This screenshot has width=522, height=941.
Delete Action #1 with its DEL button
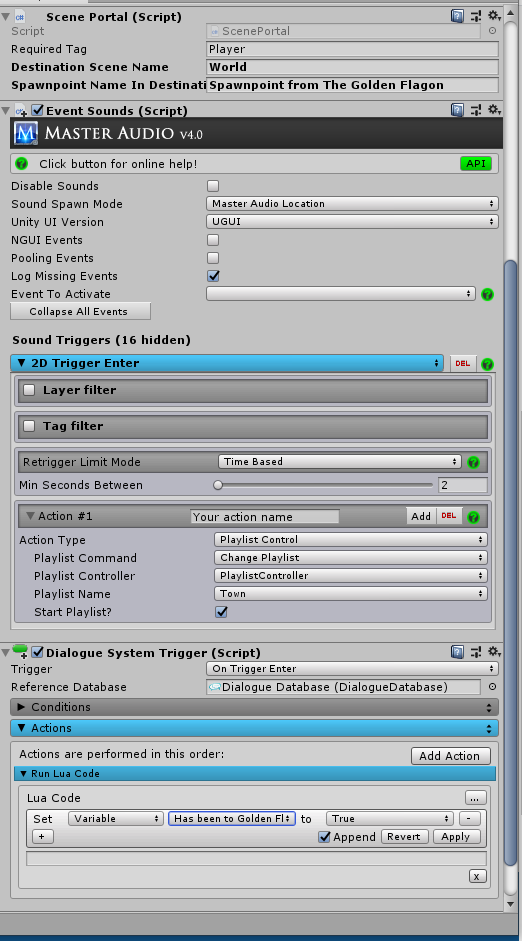point(448,516)
